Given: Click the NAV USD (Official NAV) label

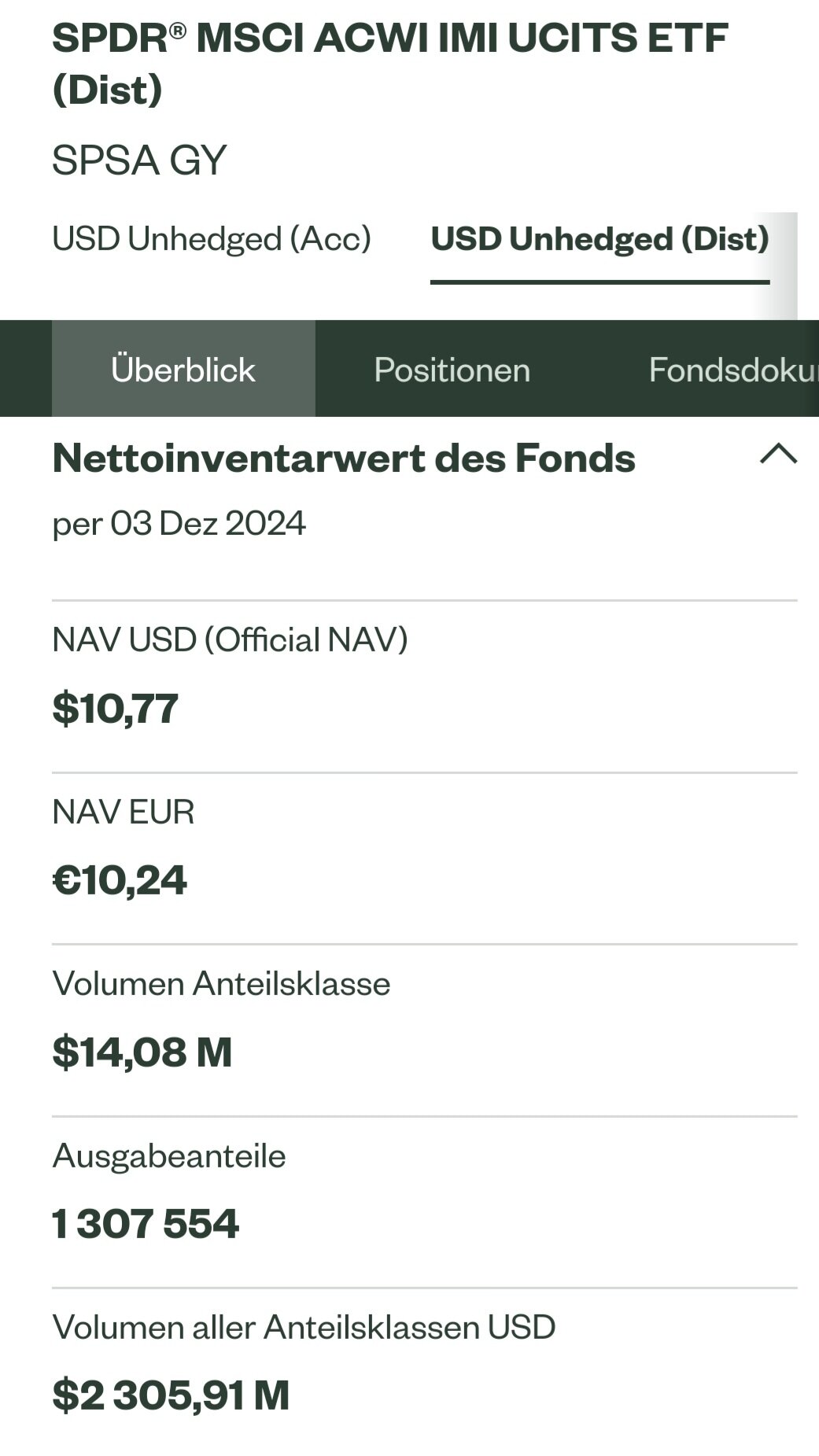Looking at the screenshot, I should click(230, 640).
